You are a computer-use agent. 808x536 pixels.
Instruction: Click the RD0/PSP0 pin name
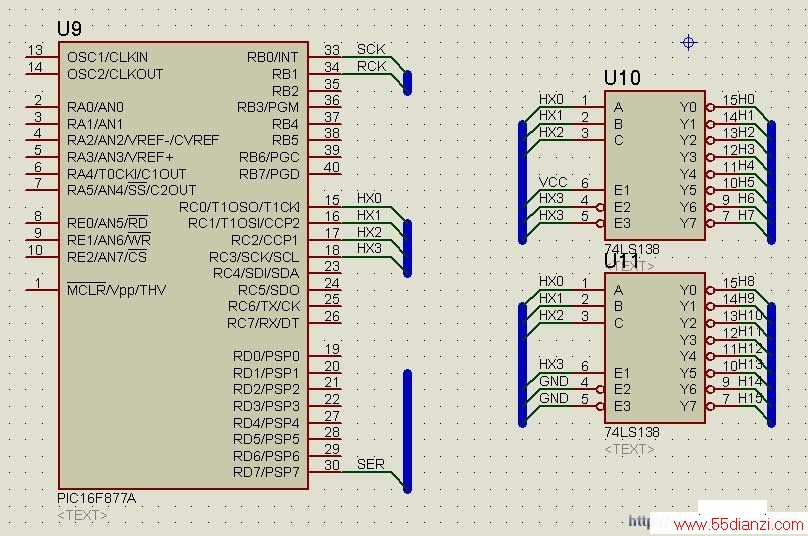pos(266,356)
